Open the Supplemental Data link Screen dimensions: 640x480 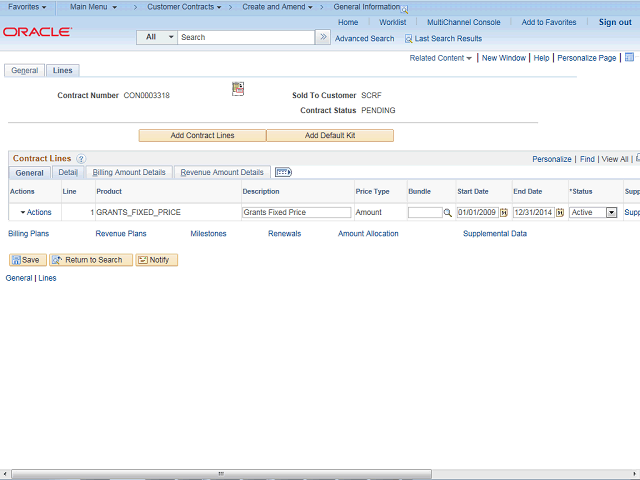(495, 233)
